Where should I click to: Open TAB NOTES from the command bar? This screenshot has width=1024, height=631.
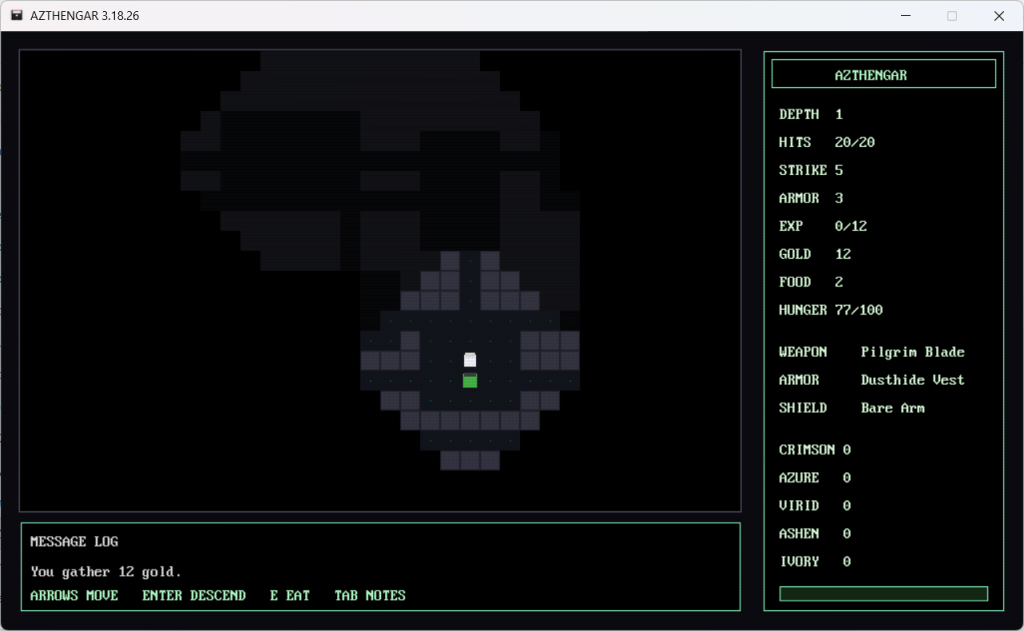coord(370,595)
